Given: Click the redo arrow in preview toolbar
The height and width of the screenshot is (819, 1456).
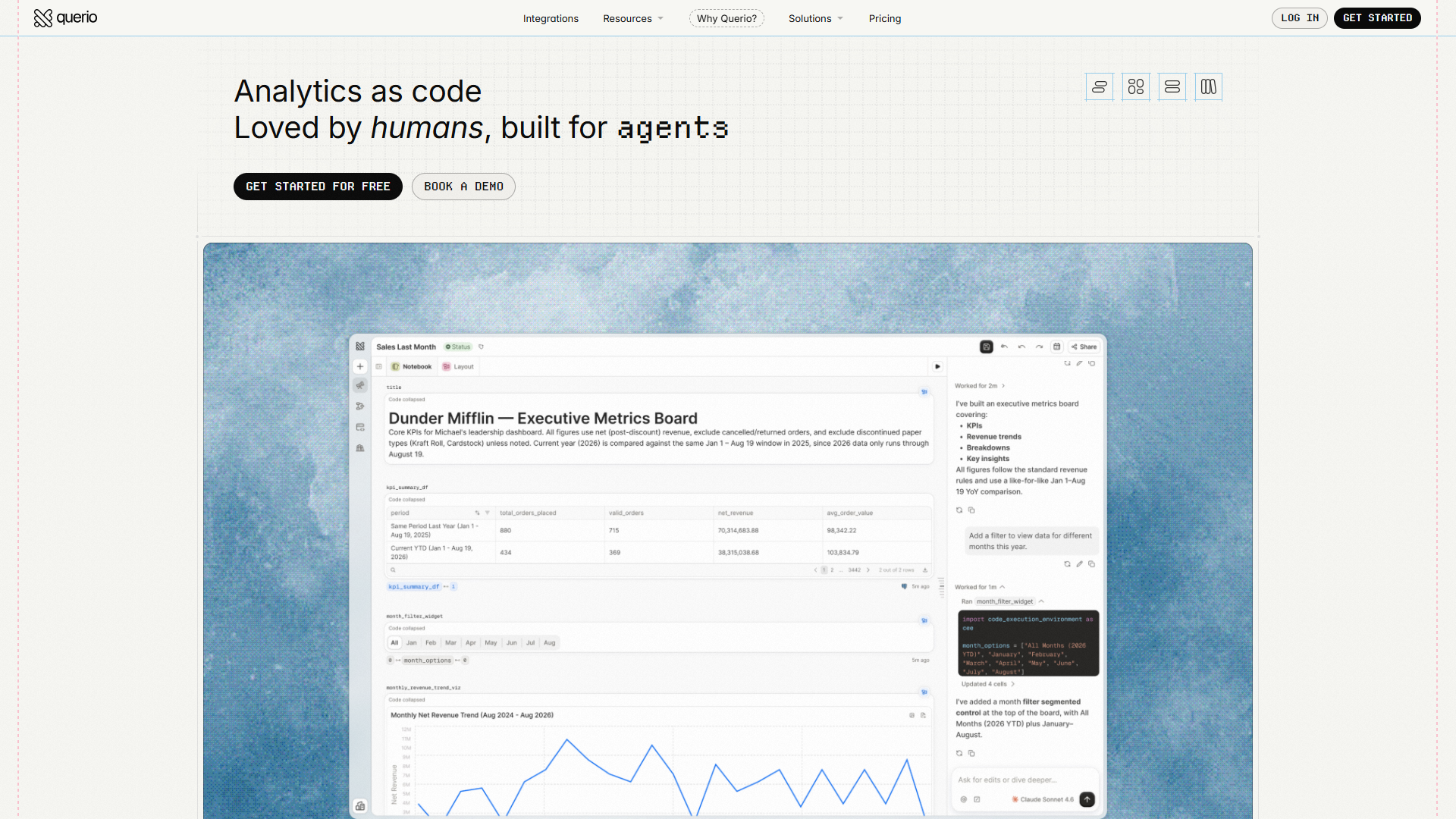Looking at the screenshot, I should [x=1039, y=347].
